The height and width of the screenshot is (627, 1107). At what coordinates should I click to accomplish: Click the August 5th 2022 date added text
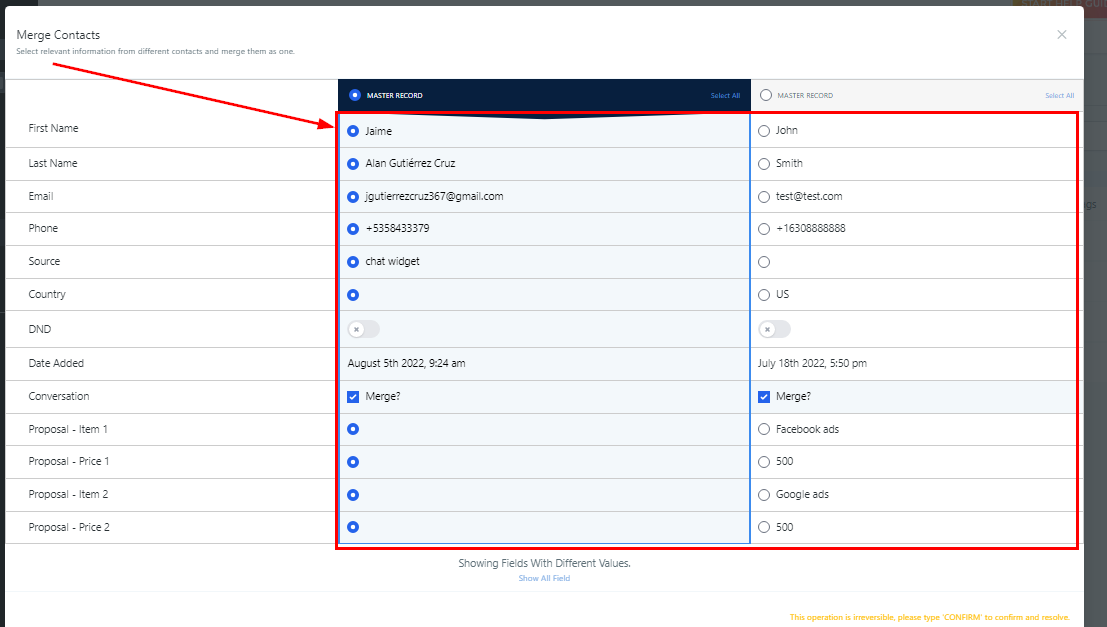(406, 363)
